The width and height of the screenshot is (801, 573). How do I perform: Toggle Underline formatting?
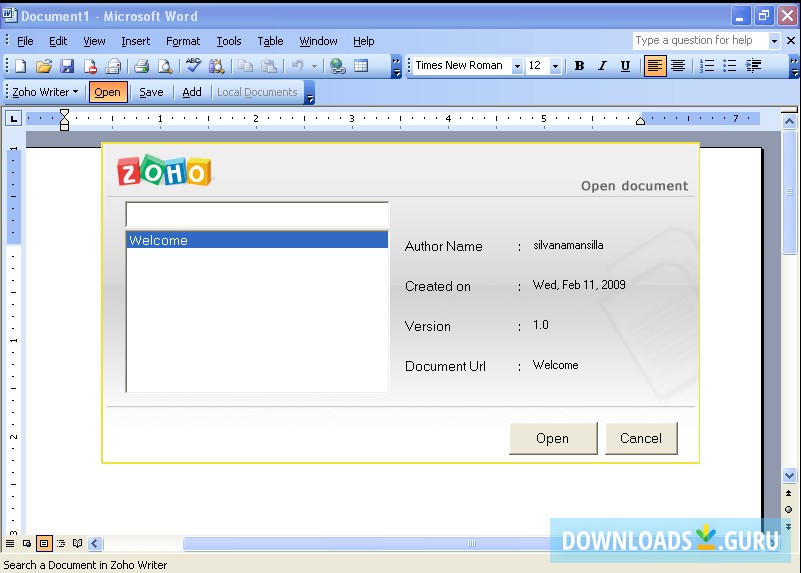[x=625, y=66]
